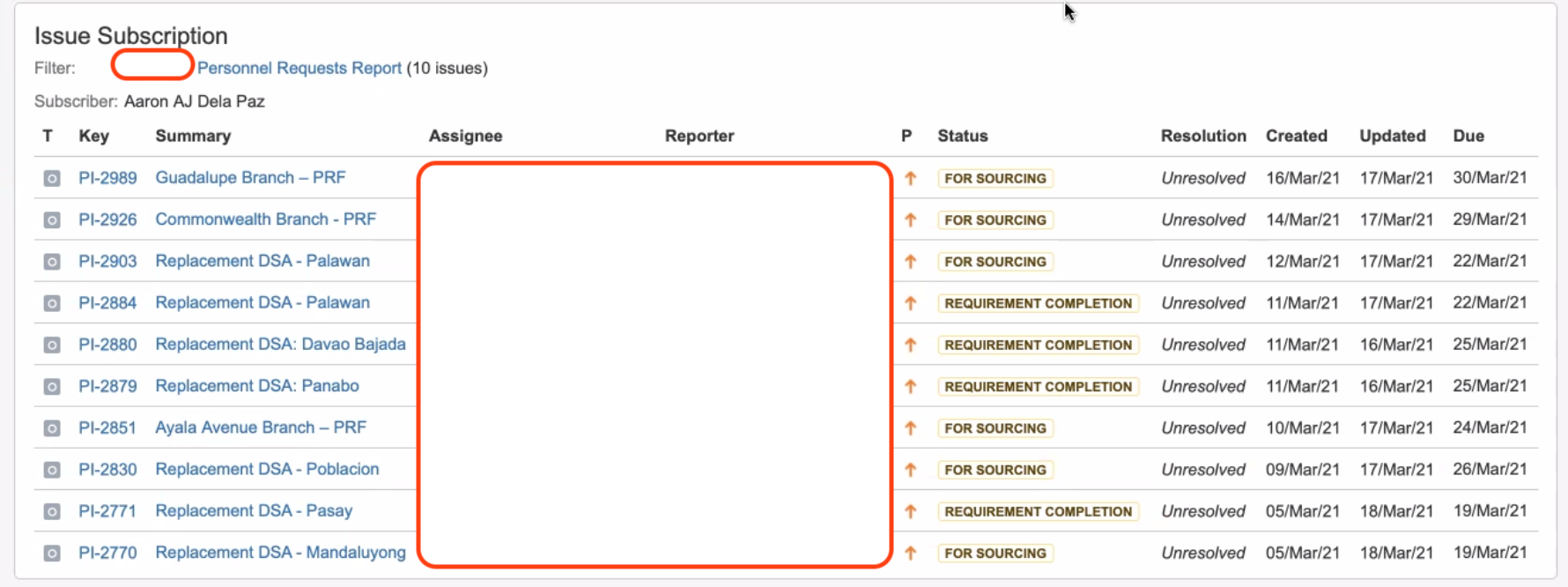Image resolution: width=1568 pixels, height=587 pixels.
Task: Open the Replacement DSA: Panabo issue
Action: click(x=257, y=386)
